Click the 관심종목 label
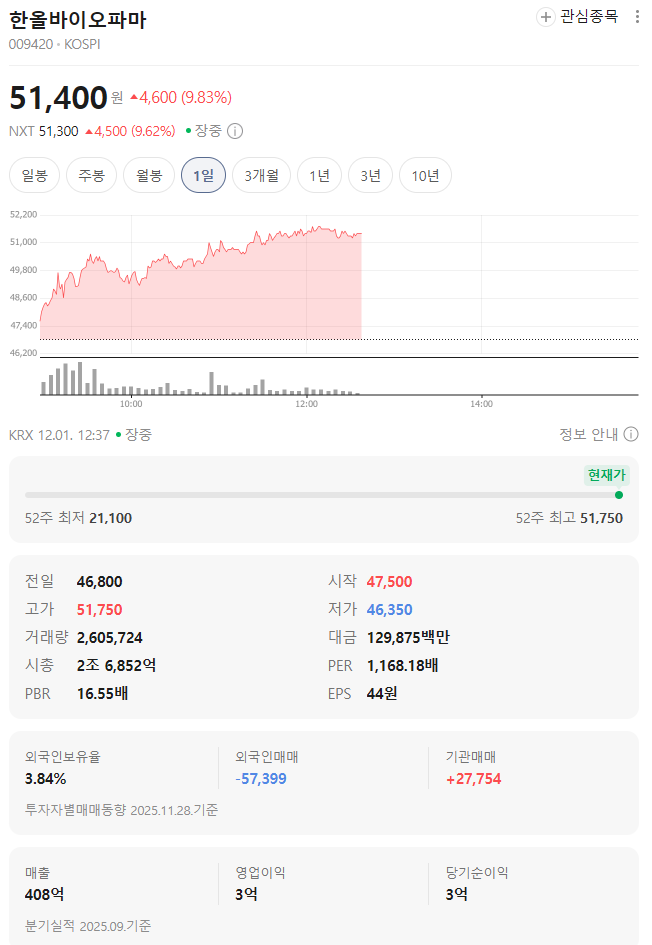The image size is (652, 945). click(x=589, y=16)
